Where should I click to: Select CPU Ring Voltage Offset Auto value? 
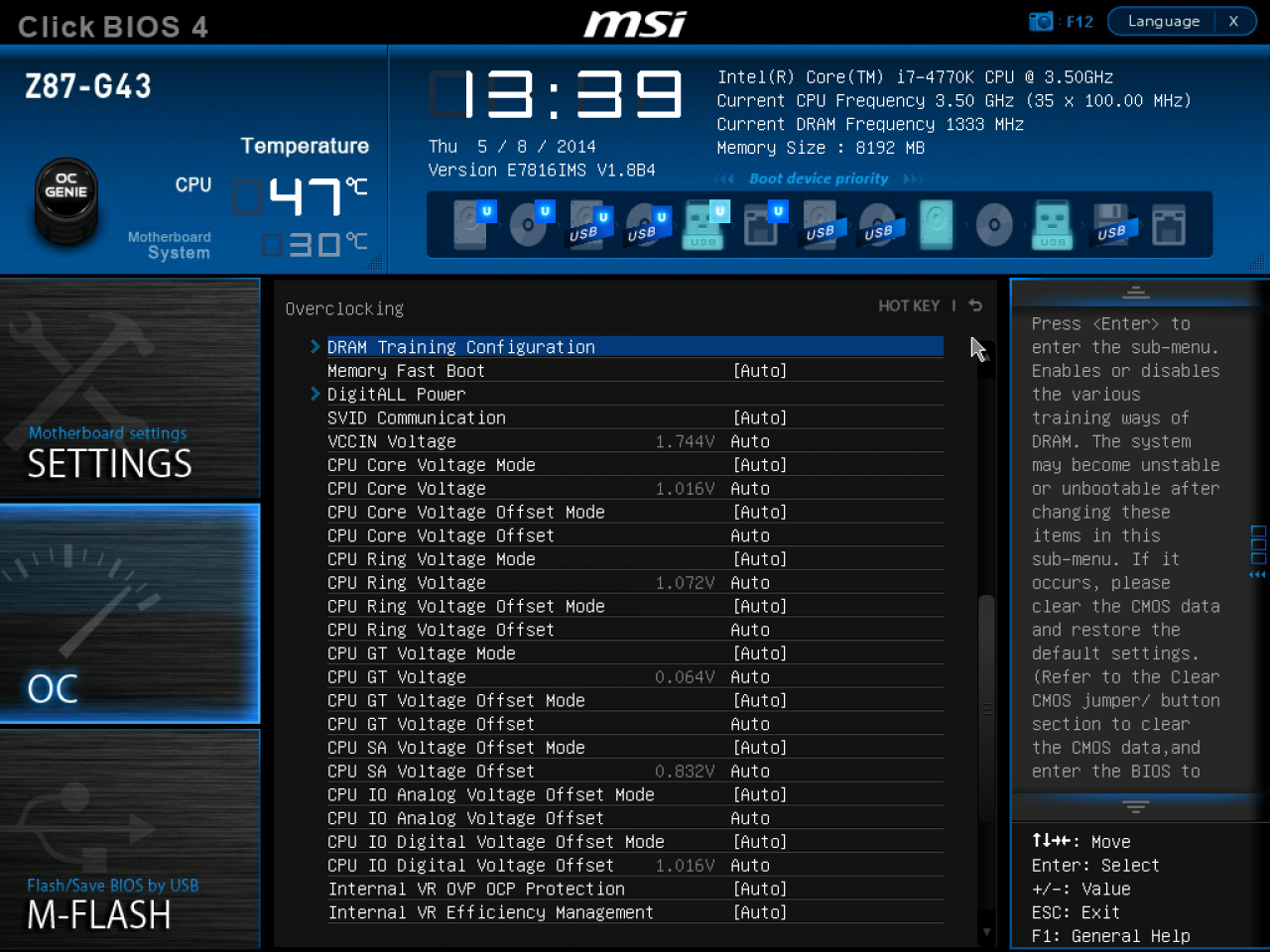pyautogui.click(x=750, y=630)
